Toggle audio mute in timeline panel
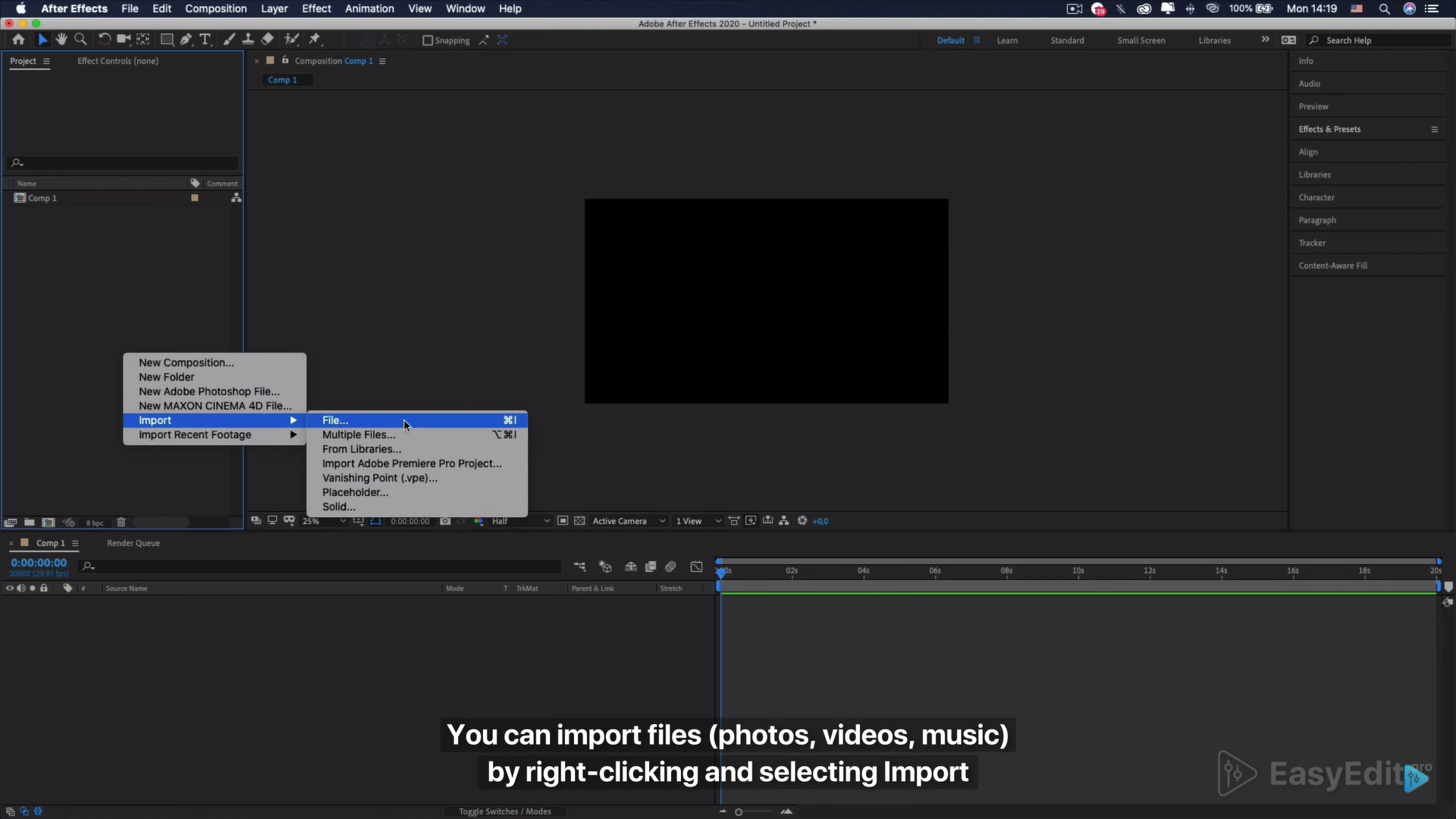 pyautogui.click(x=20, y=588)
